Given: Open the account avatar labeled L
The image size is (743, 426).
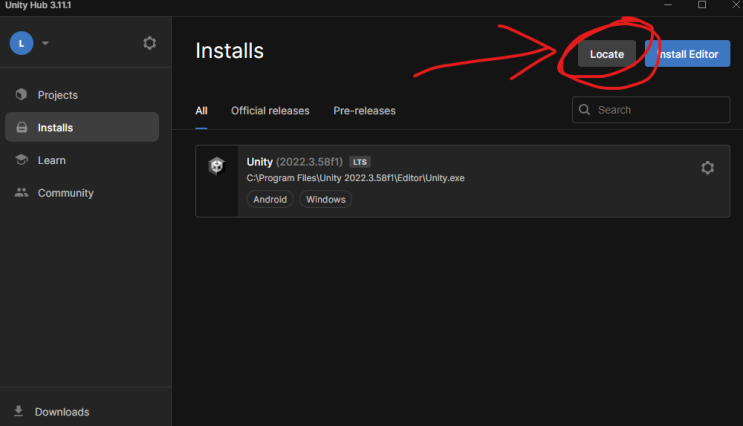Looking at the screenshot, I should [x=21, y=43].
